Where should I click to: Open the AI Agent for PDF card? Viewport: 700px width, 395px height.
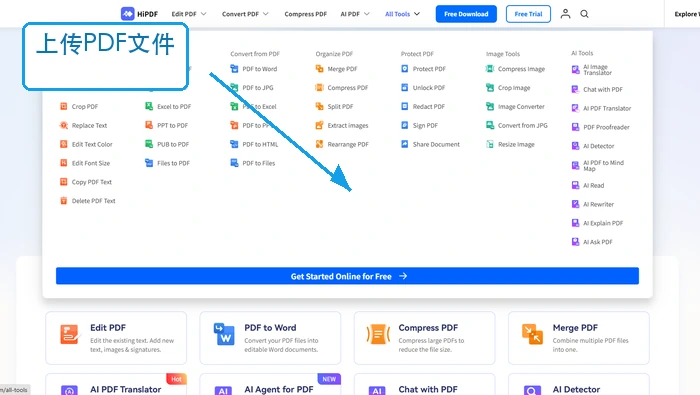270,384
